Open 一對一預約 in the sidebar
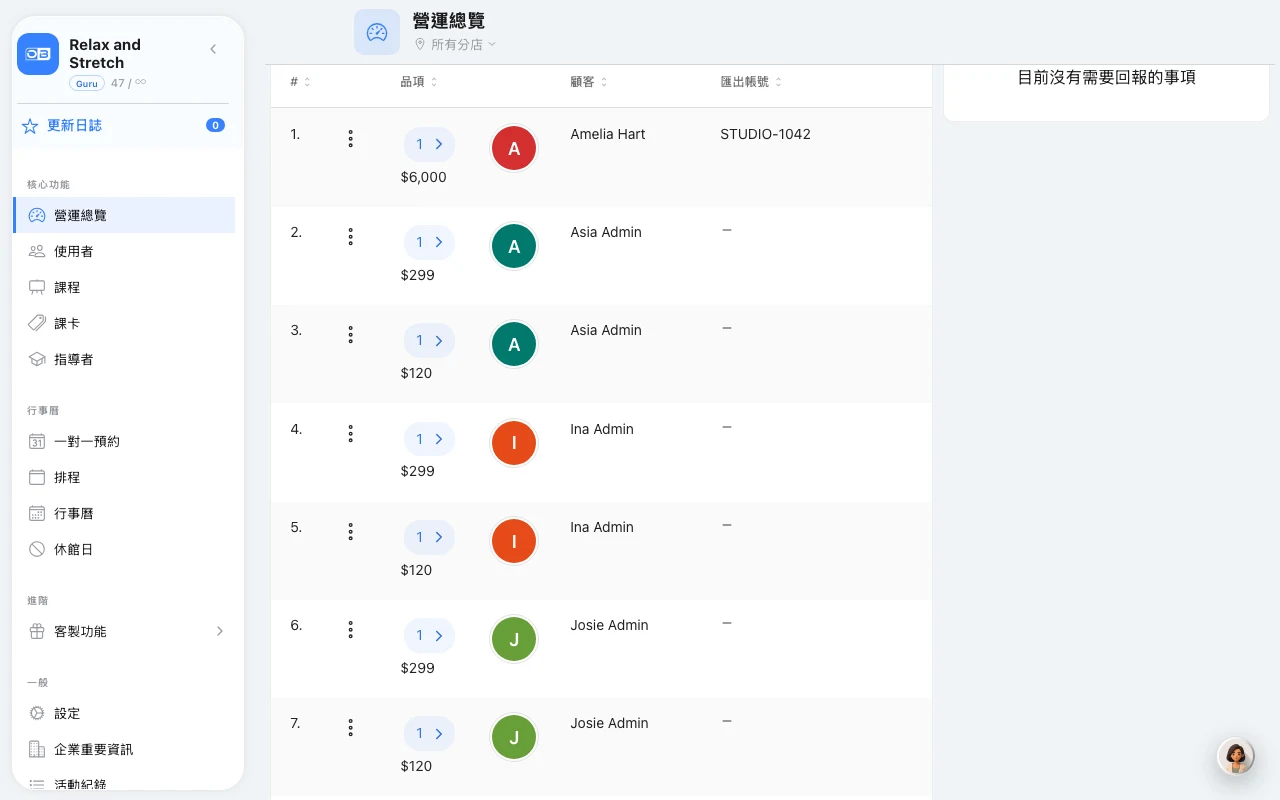Viewport: 1280px width, 800px height. point(124,441)
